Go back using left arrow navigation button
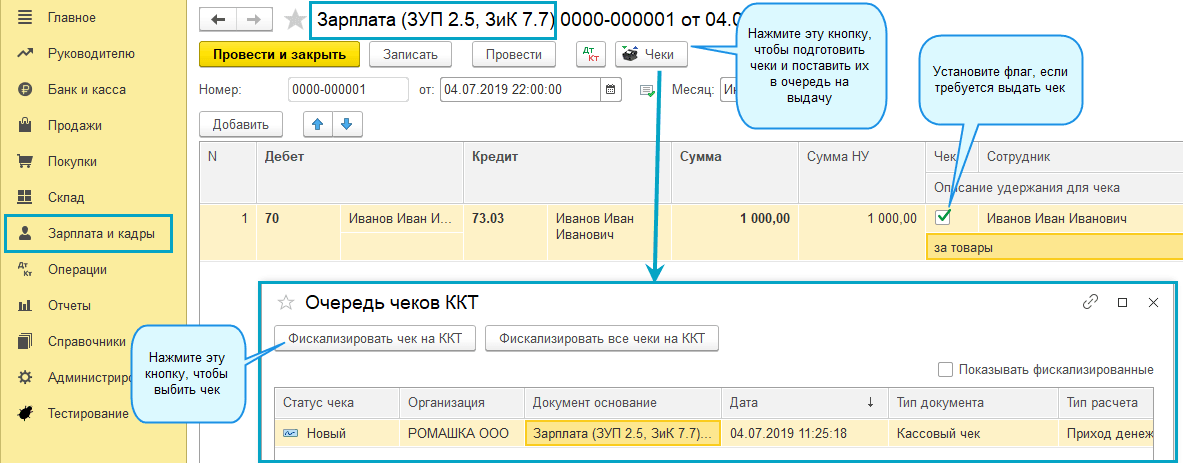 218,20
